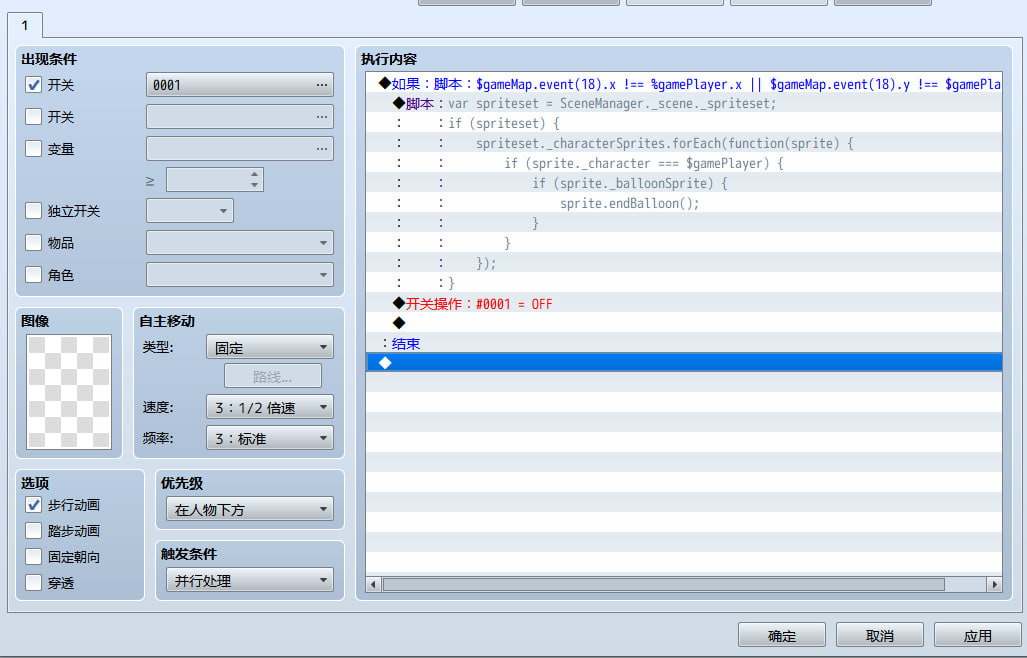This screenshot has height=658, width=1027.
Task: Open switch 0001 selector ellipsis button
Action: click(321, 85)
